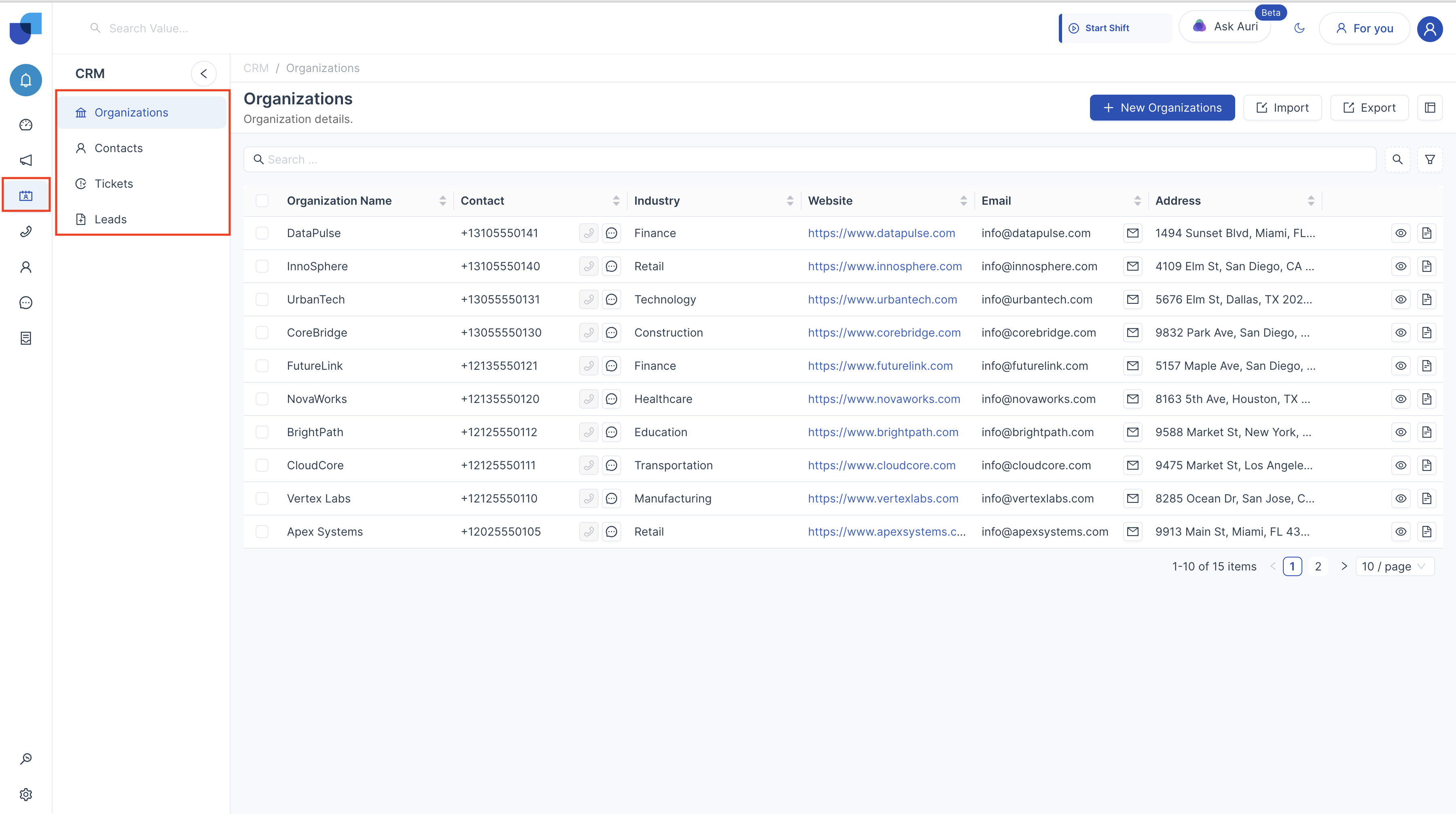1456x814 pixels.
Task: Click the table search magnifier button
Action: pos(1397,159)
